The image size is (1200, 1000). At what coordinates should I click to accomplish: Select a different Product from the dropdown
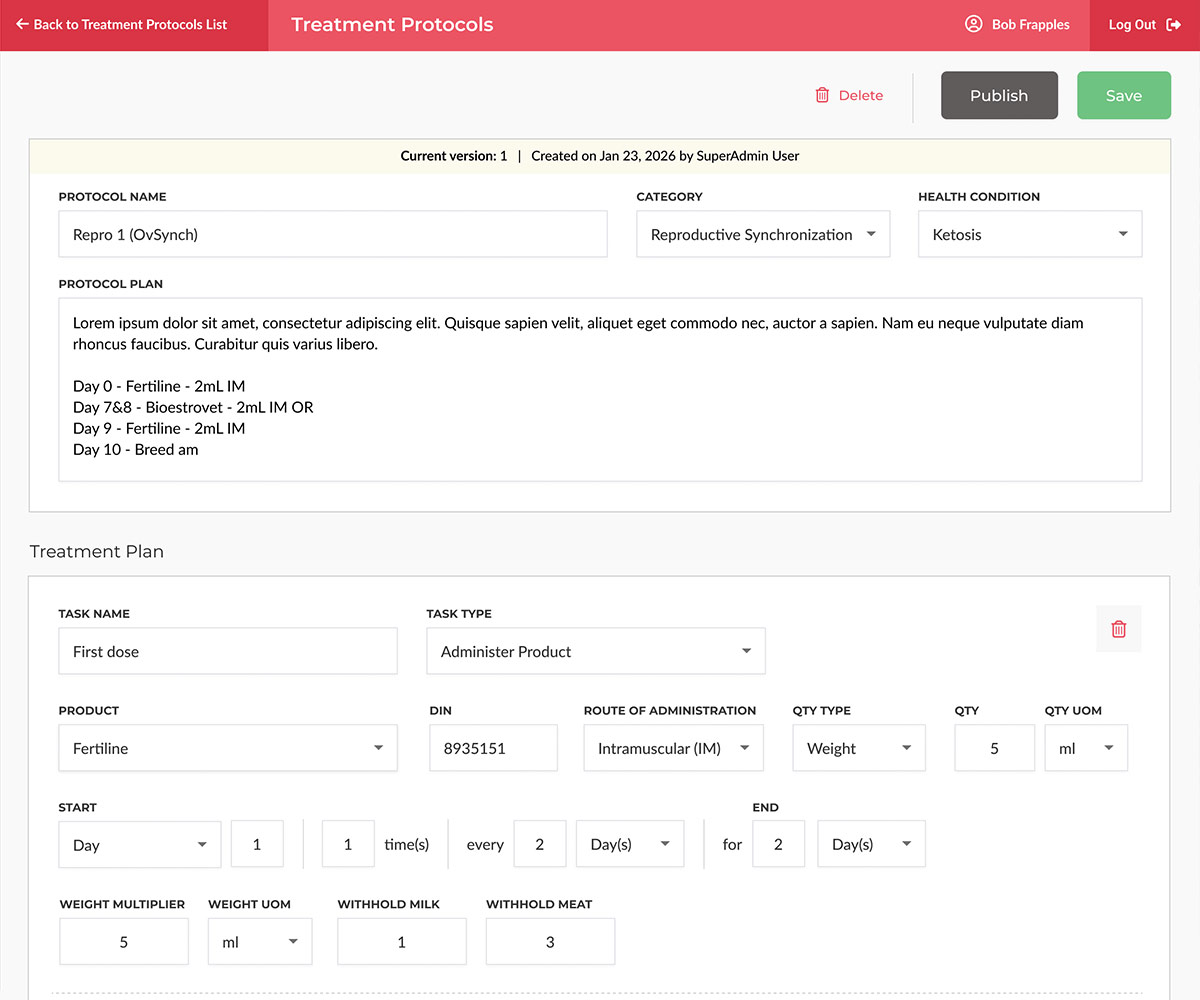[x=228, y=748]
